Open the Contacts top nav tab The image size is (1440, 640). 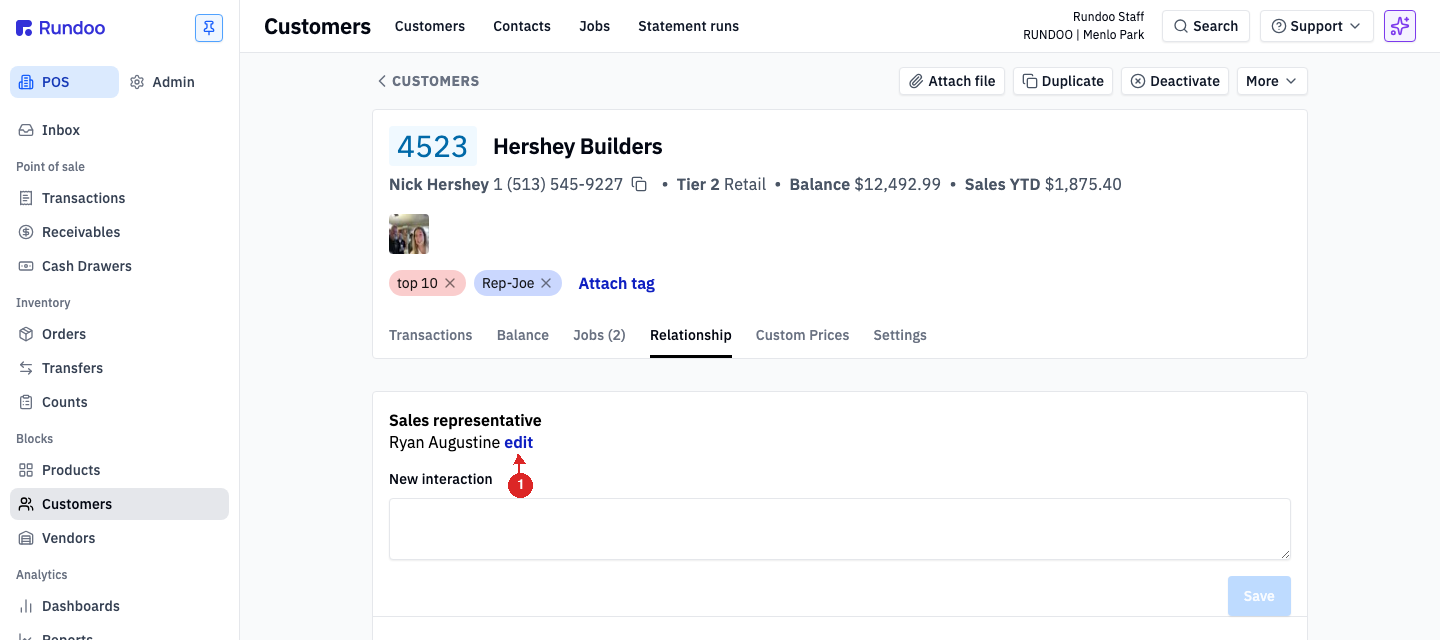coord(522,26)
